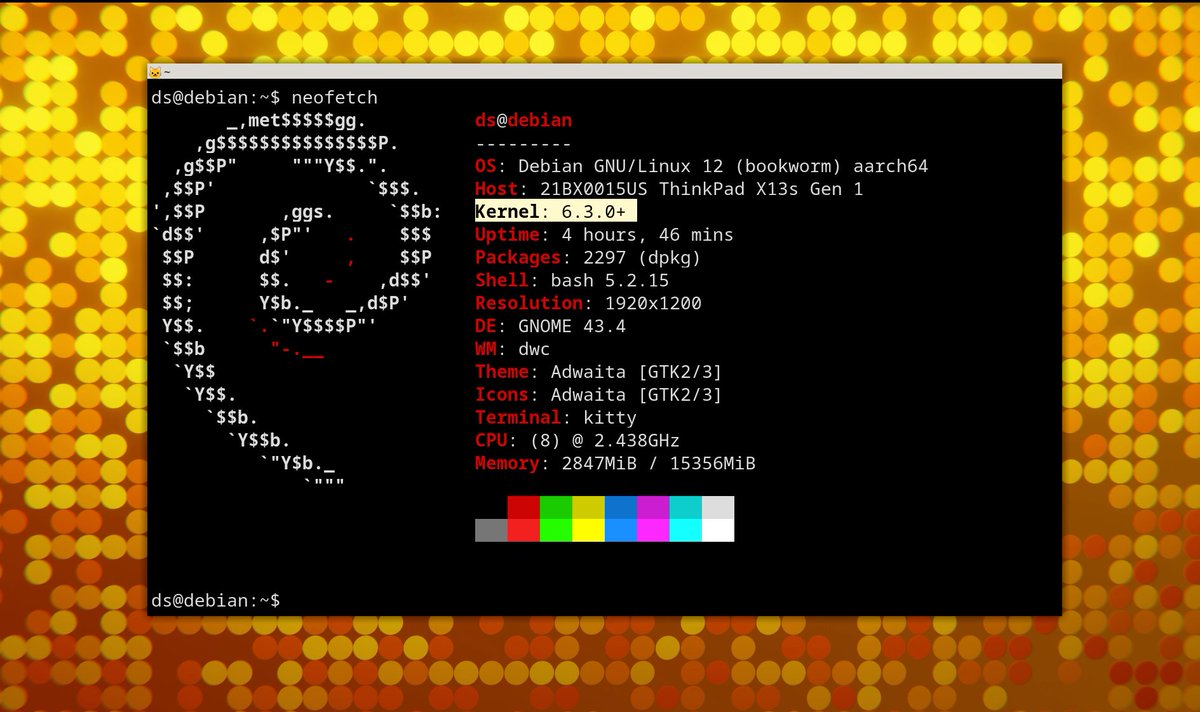Image resolution: width=1200 pixels, height=712 pixels.
Task: Pick the bright magenta swatch in bottom row
Action: [x=653, y=530]
